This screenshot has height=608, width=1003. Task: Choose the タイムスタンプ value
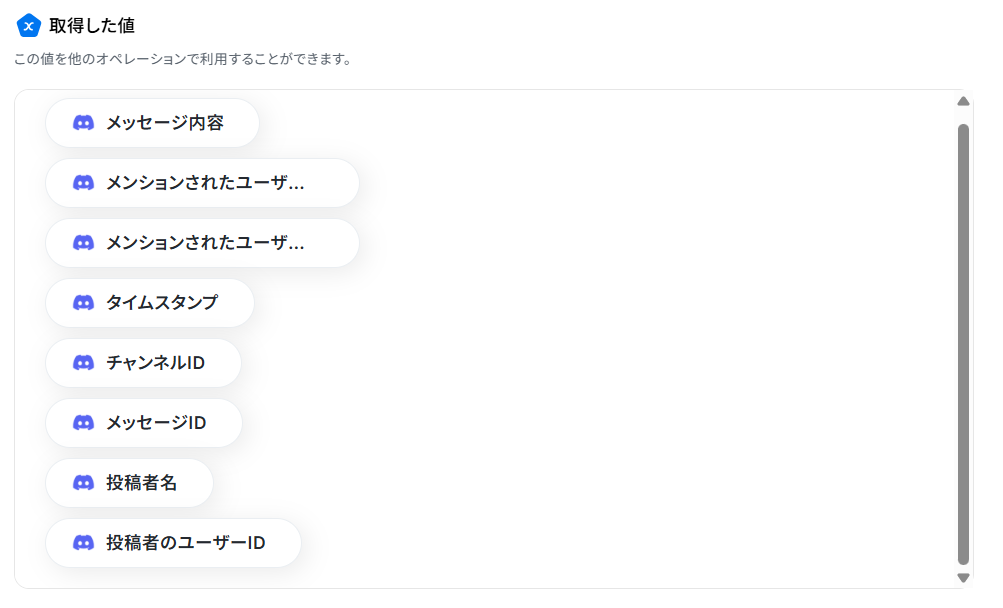coord(150,303)
